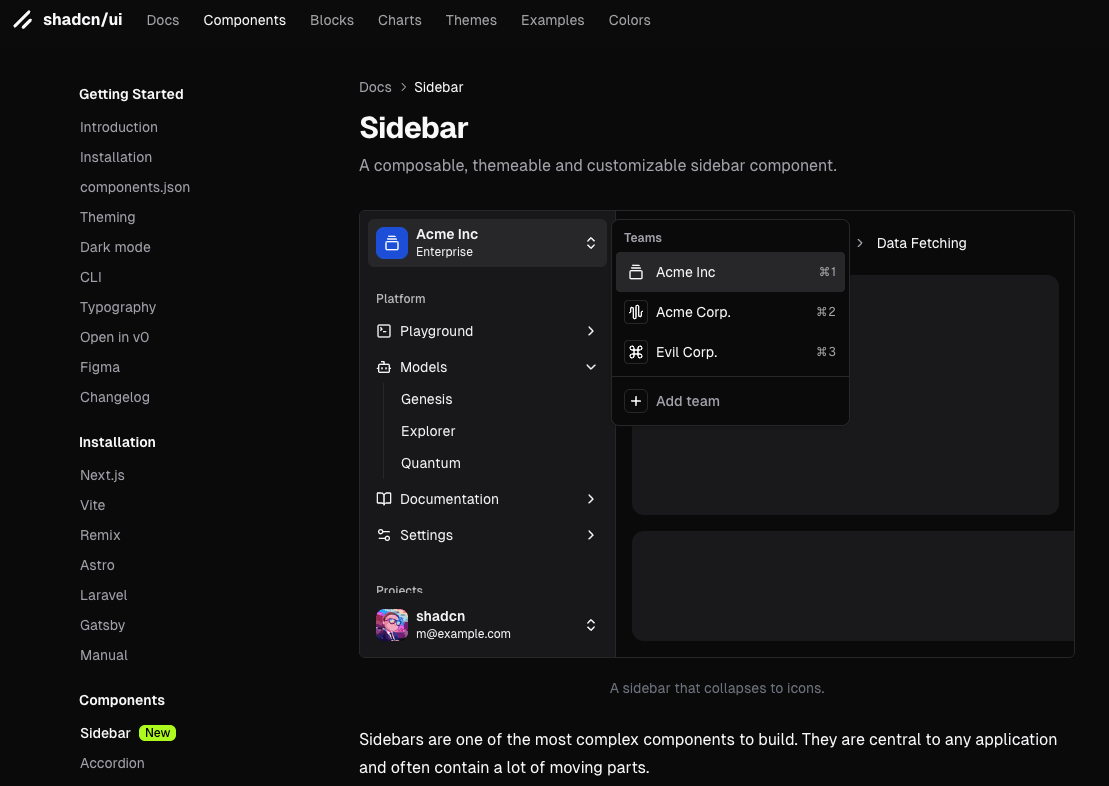Viewport: 1109px width, 786px height.
Task: Click the Models package icon
Action: (383, 367)
